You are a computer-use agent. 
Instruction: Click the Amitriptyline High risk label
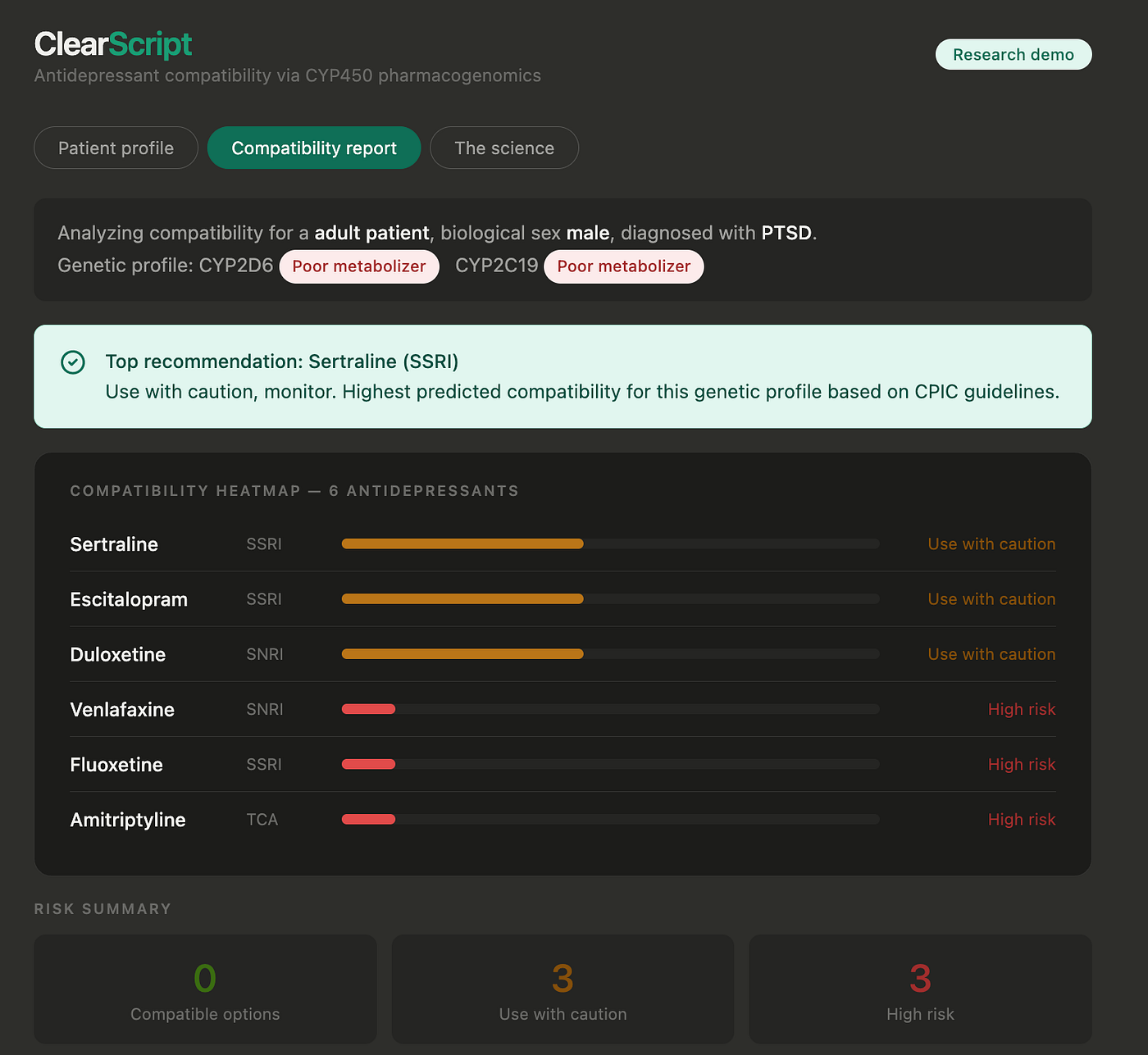[1022, 820]
